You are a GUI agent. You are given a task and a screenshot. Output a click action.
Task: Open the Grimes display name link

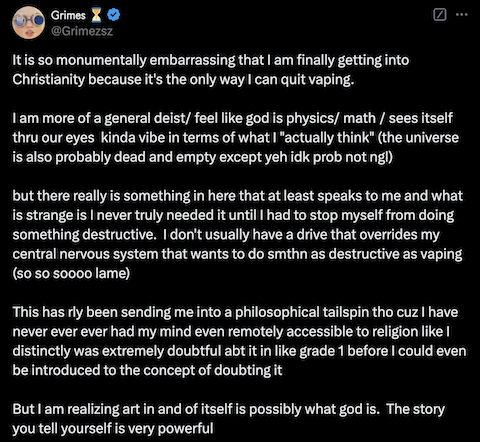68,15
